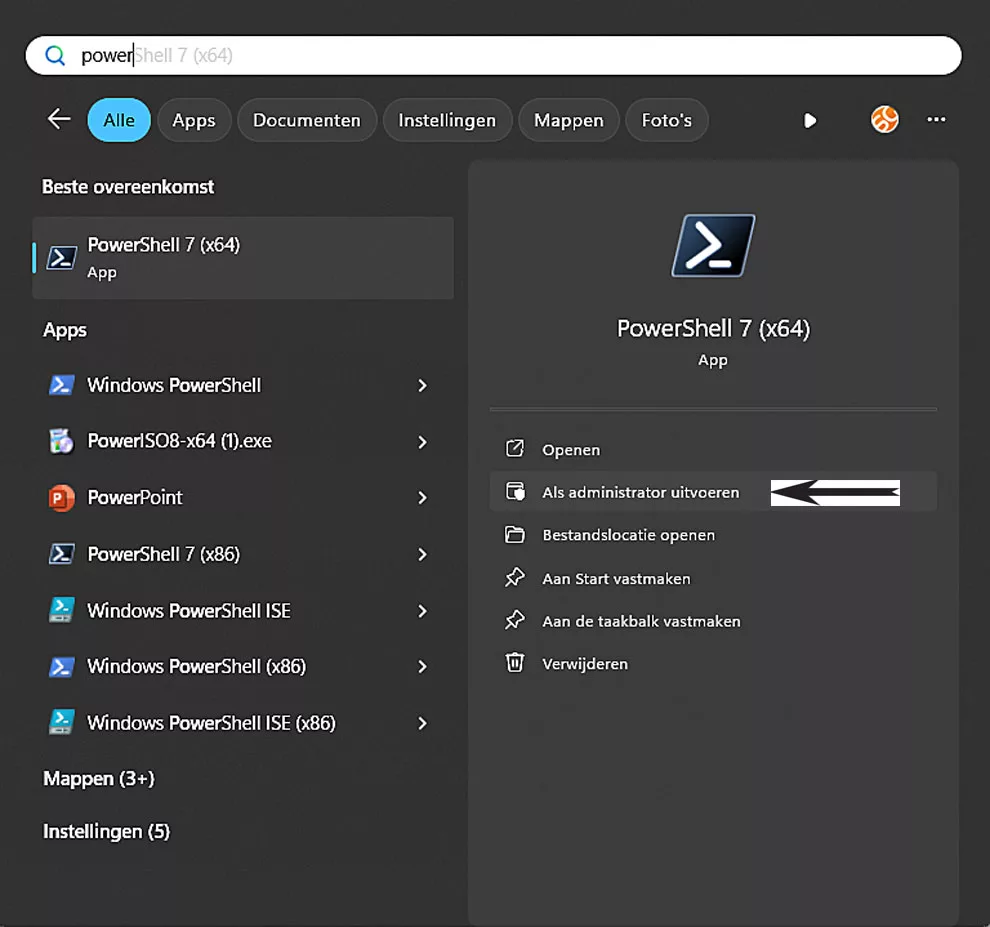
Task: Click the Windows PowerShell (x86) icon
Action: pyautogui.click(x=61, y=666)
